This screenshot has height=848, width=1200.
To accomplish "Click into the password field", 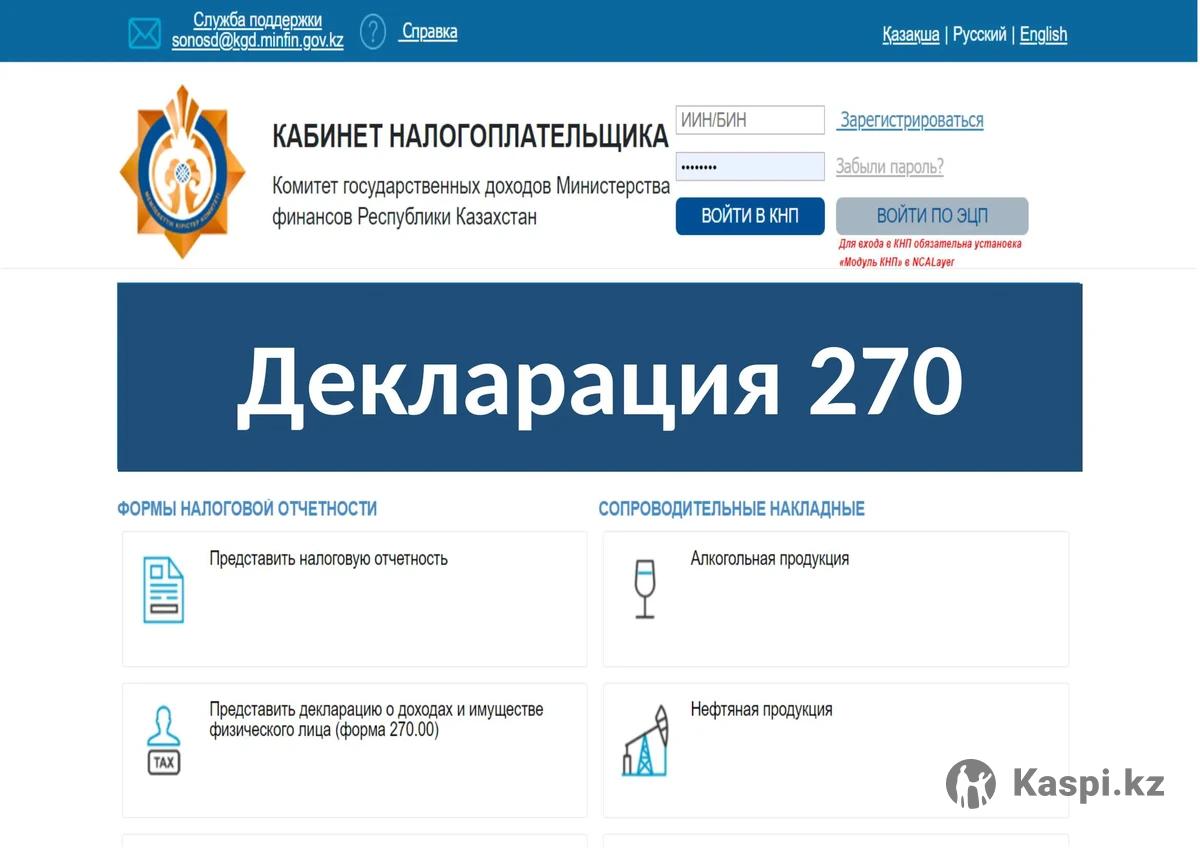I will pyautogui.click(x=750, y=167).
